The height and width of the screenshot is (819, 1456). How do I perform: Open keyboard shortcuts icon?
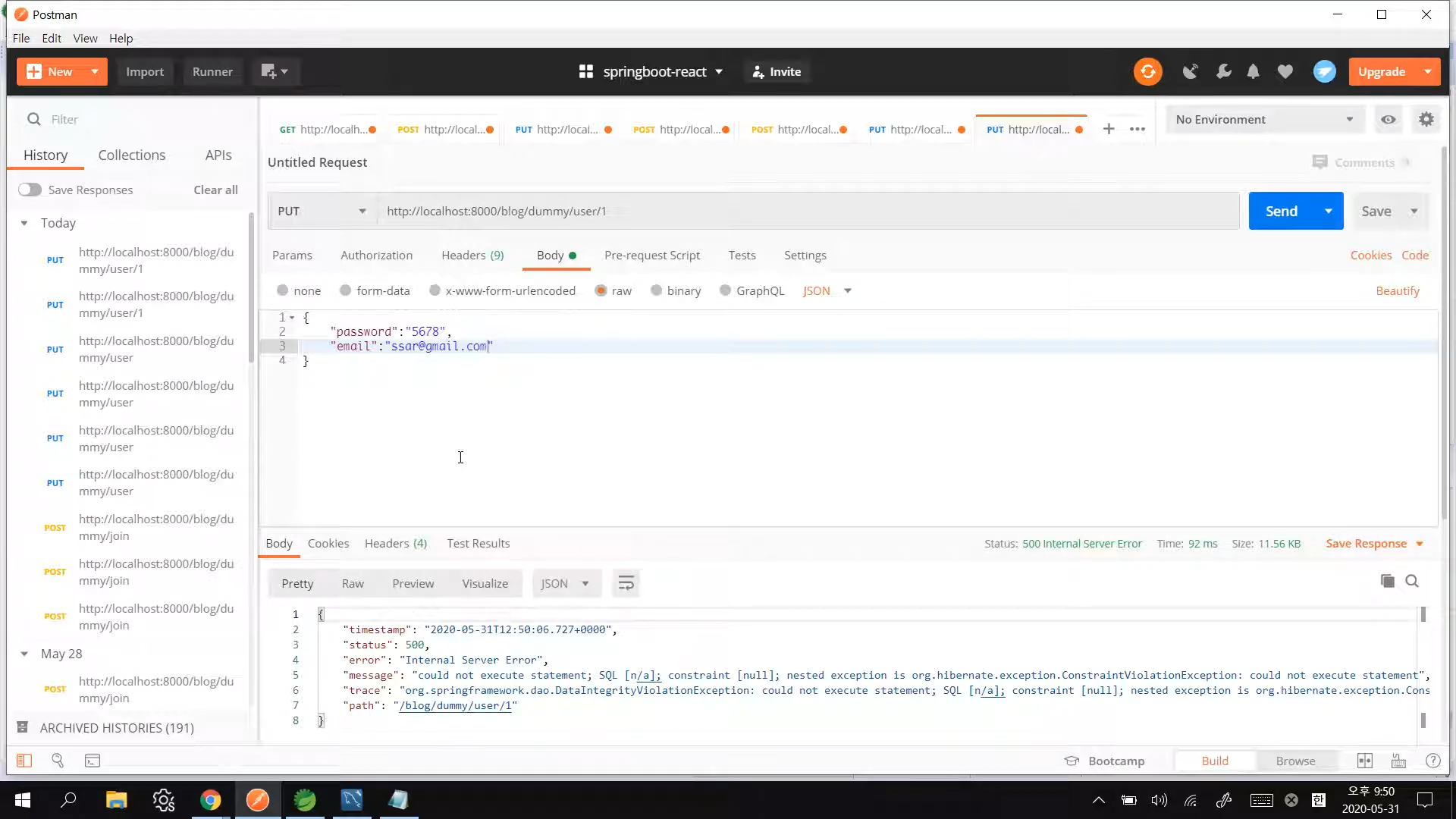coord(1398,761)
